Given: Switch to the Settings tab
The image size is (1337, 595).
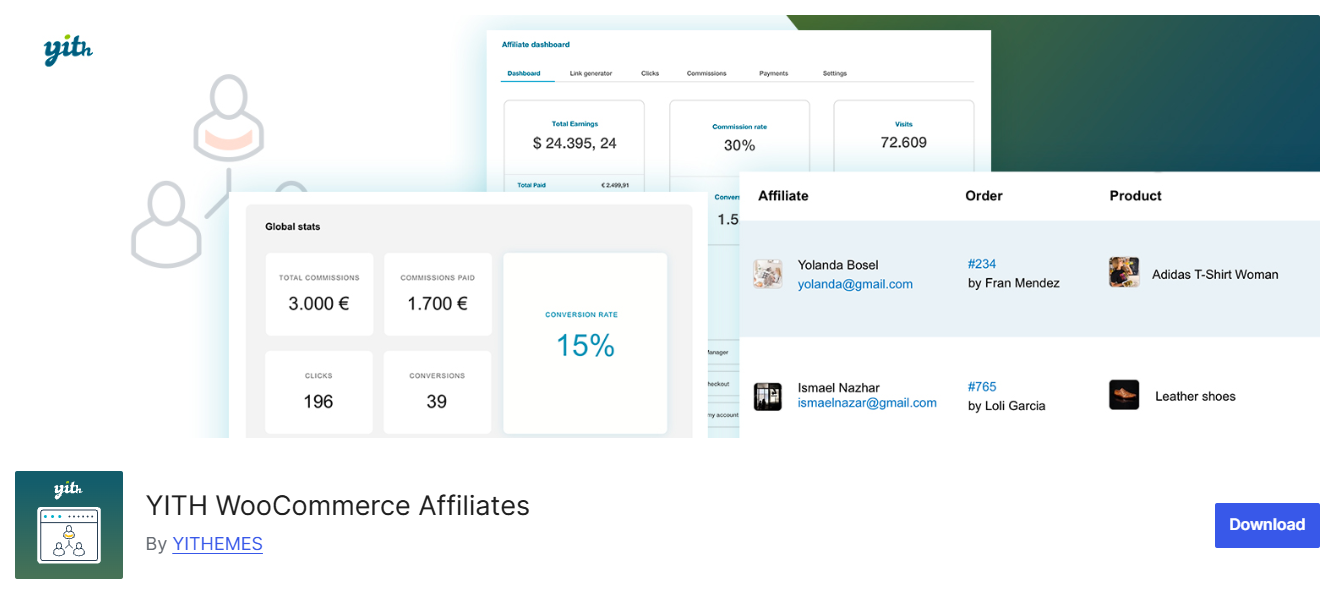Looking at the screenshot, I should point(835,73).
